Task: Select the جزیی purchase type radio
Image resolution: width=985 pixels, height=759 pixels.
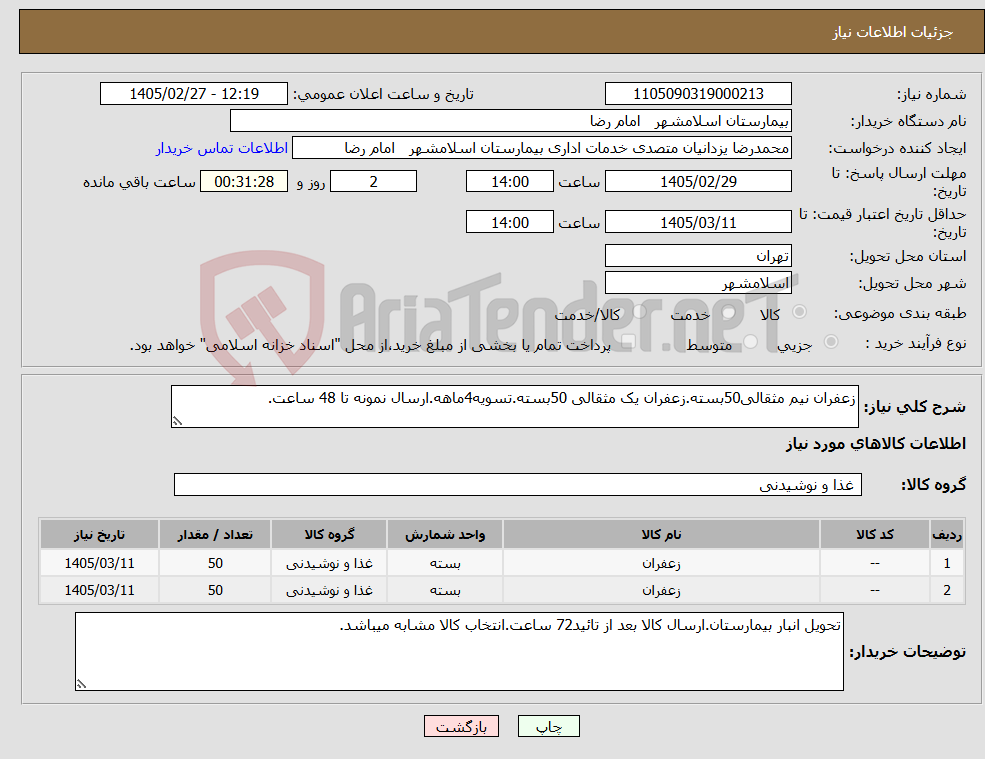Action: tap(830, 342)
